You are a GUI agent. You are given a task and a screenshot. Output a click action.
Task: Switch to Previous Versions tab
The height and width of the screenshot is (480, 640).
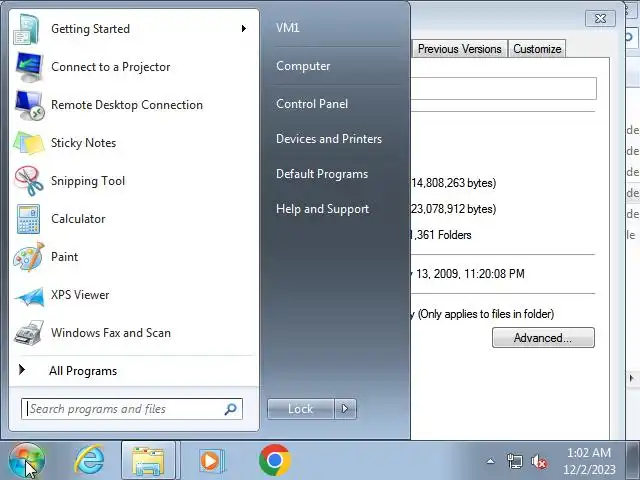click(x=460, y=49)
